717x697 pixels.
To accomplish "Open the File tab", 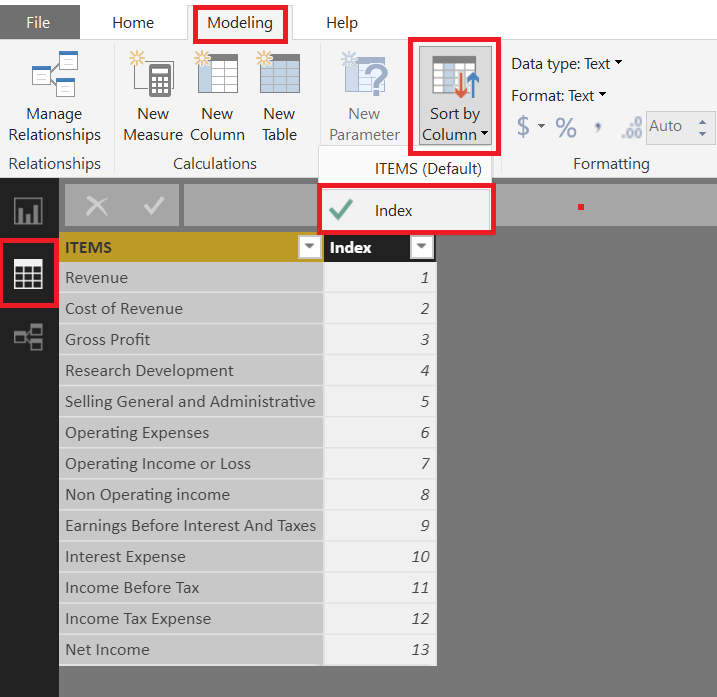I will pos(38,22).
